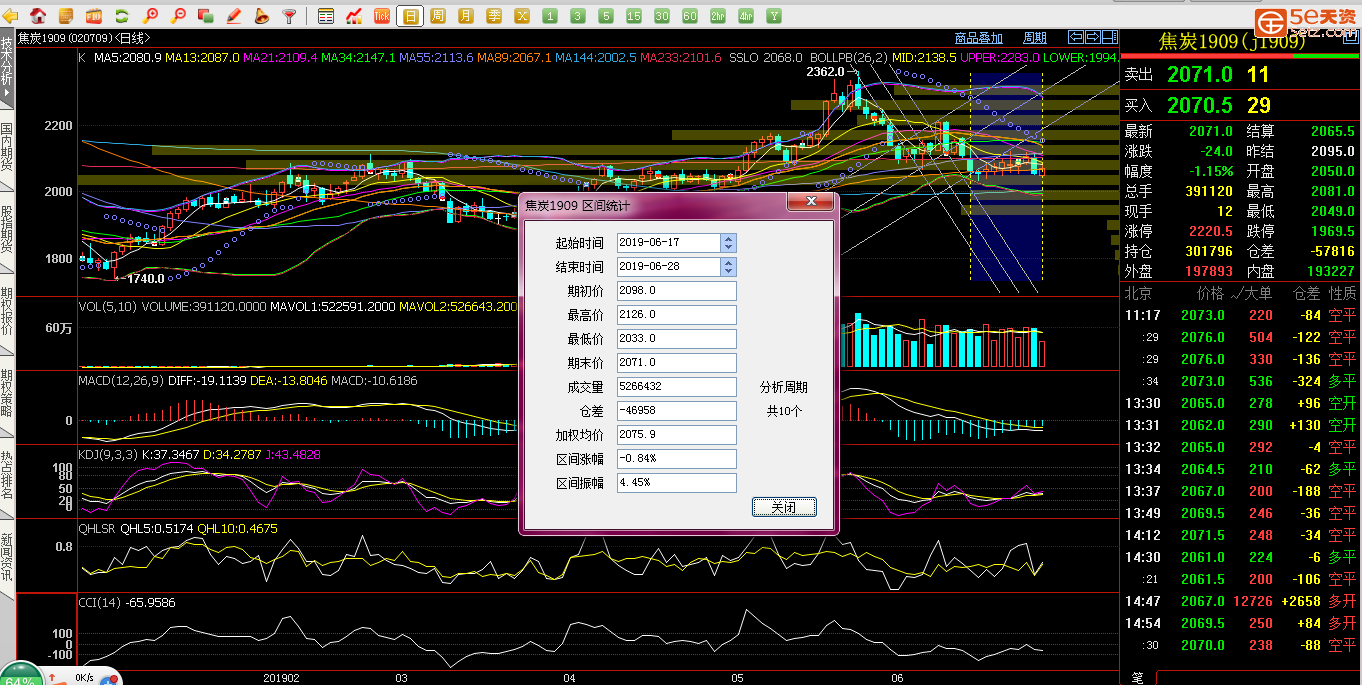Select the 60-minute period button
The width and height of the screenshot is (1362, 685).
click(690, 16)
